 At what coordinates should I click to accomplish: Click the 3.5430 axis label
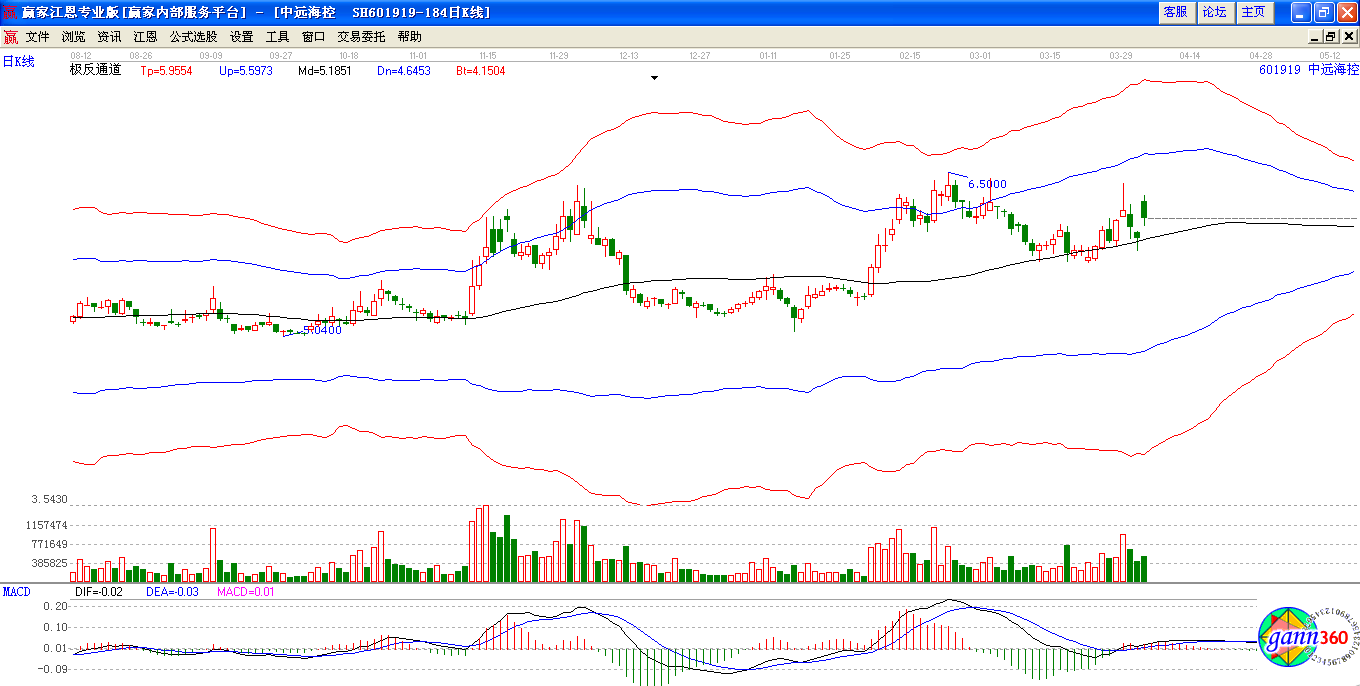click(x=49, y=499)
